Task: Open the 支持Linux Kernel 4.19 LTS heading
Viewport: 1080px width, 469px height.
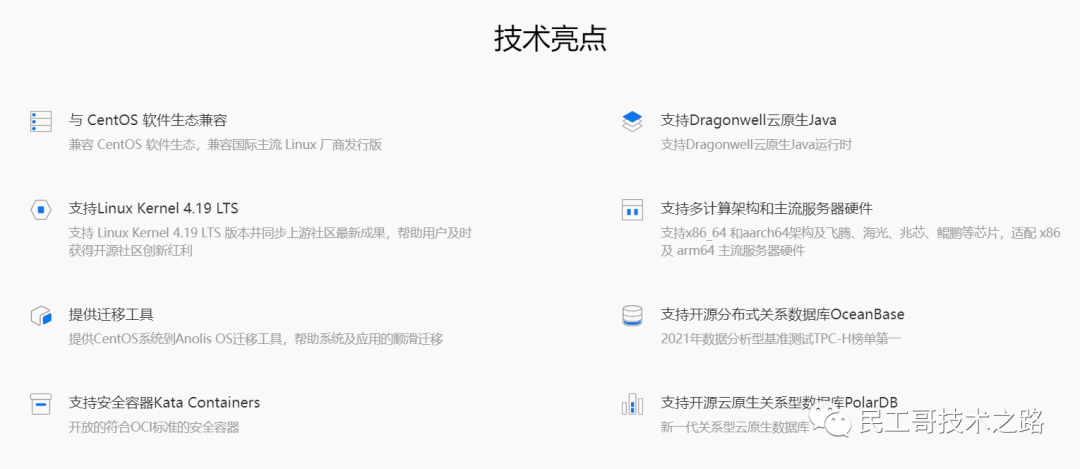Action: [154, 208]
